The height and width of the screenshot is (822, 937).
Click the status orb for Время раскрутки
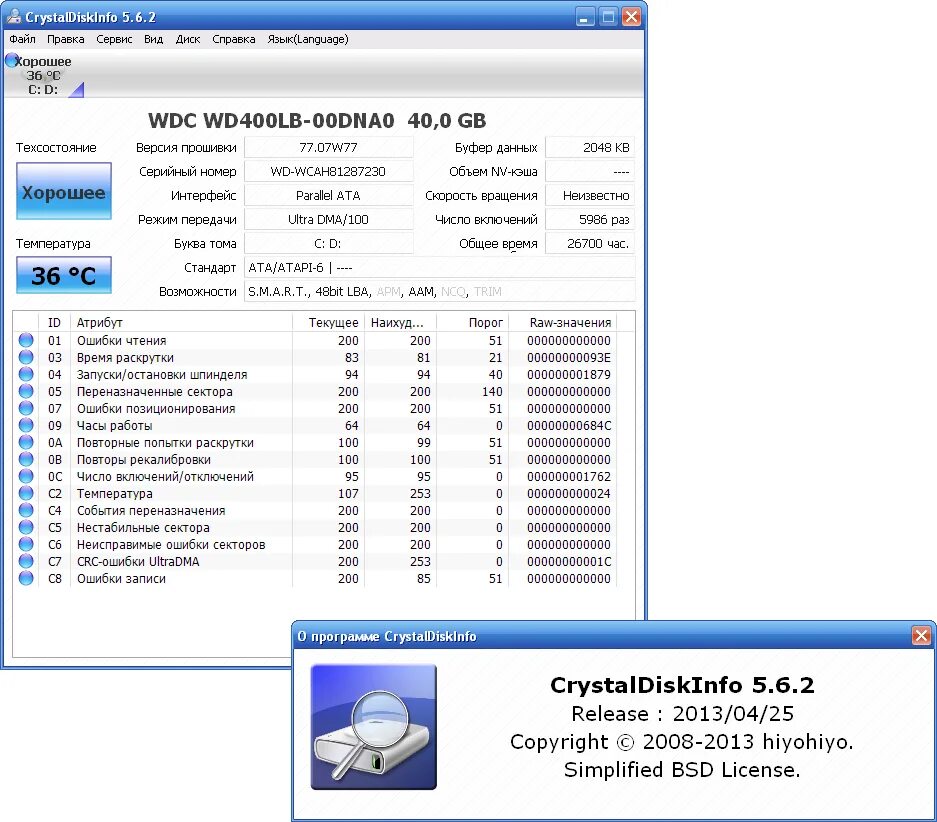pos(26,357)
